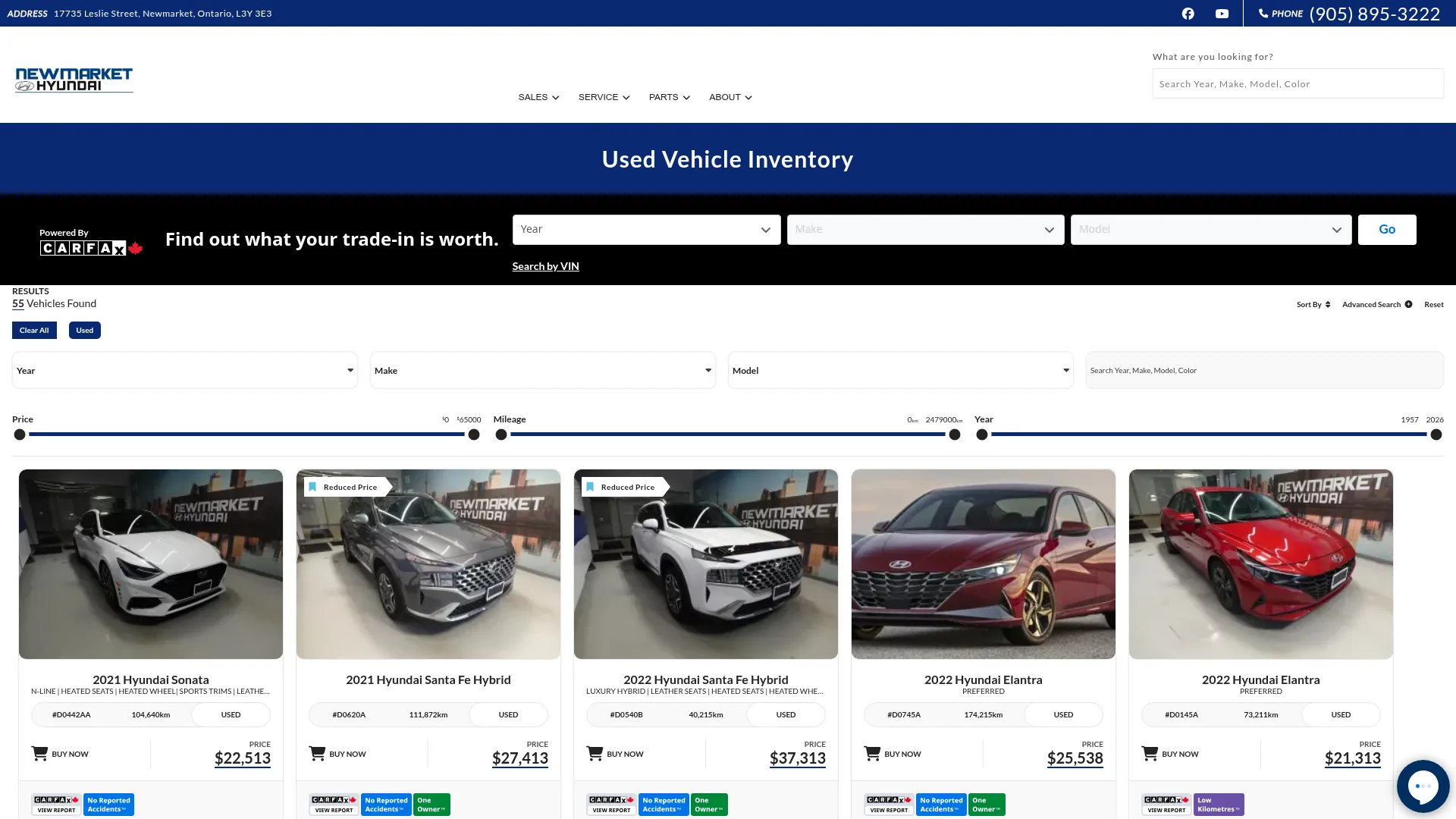
Task: Focus the header vehicle search field
Action: pos(1298,83)
